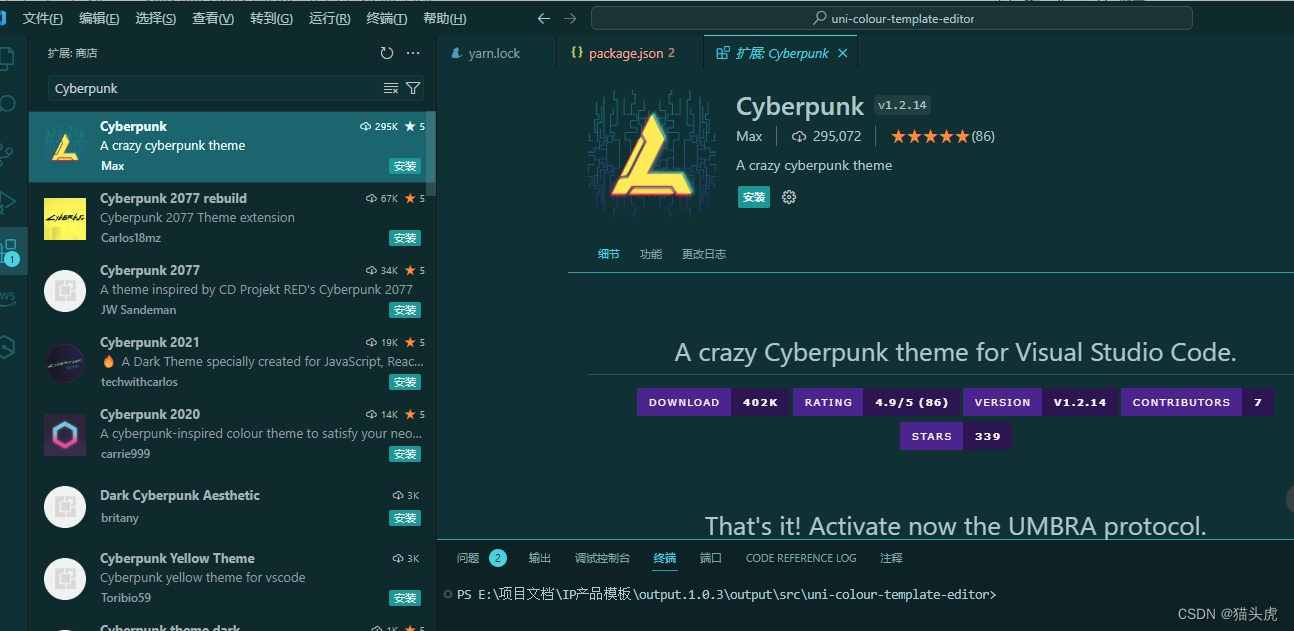Close the Cyberpunk extension tab
The height and width of the screenshot is (631, 1294).
(843, 53)
